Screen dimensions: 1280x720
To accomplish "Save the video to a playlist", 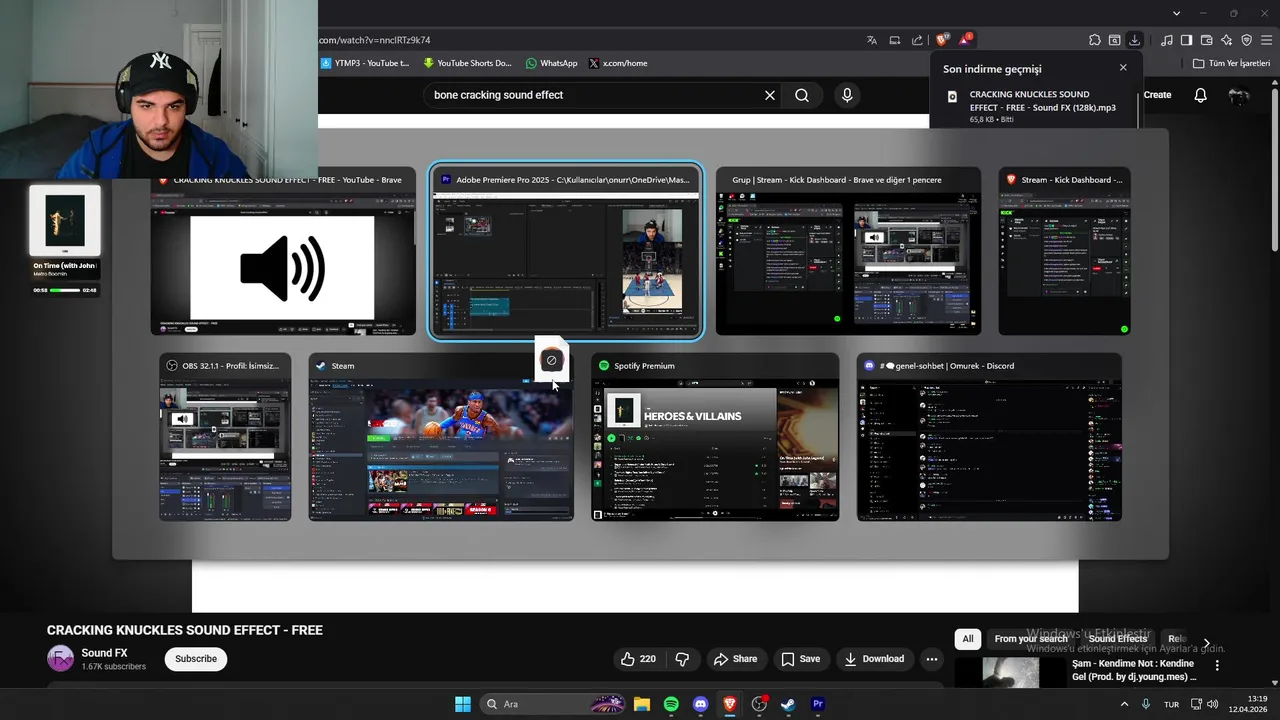I will click(800, 659).
